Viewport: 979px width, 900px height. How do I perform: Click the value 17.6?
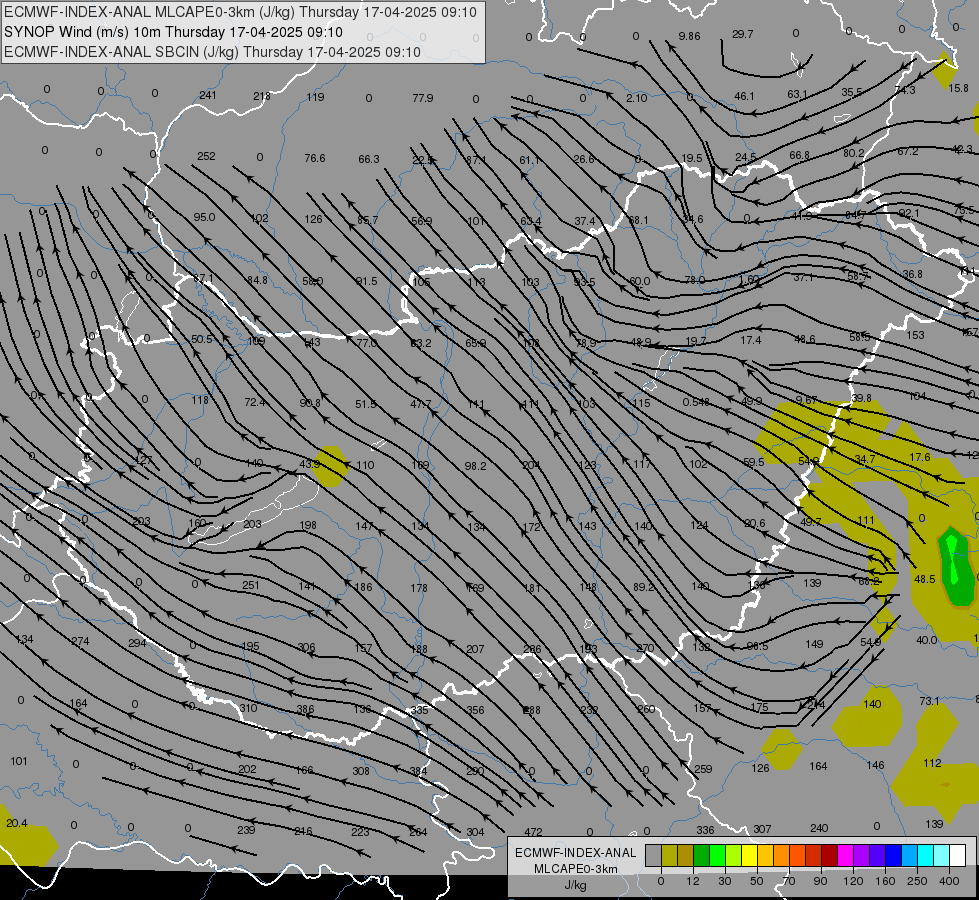pyautogui.click(x=920, y=457)
